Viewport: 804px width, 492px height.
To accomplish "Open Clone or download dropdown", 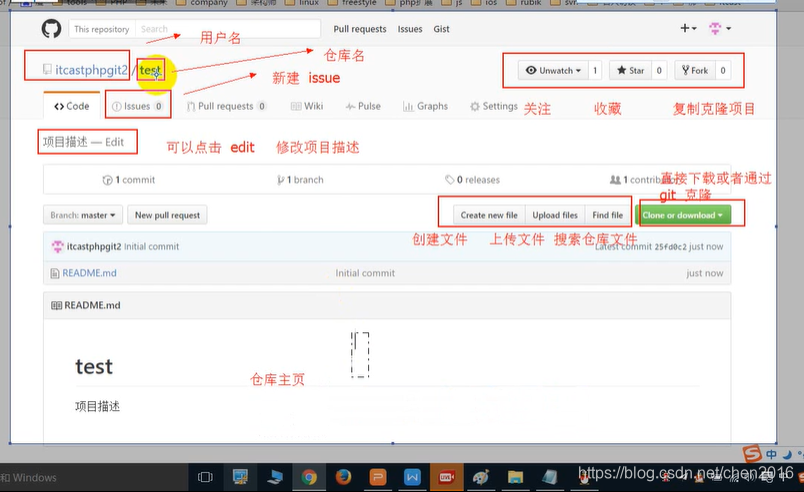I will 682,215.
